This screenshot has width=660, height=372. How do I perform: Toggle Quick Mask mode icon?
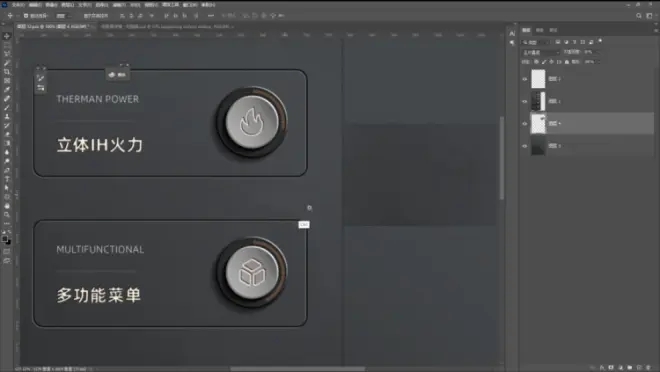[7, 252]
